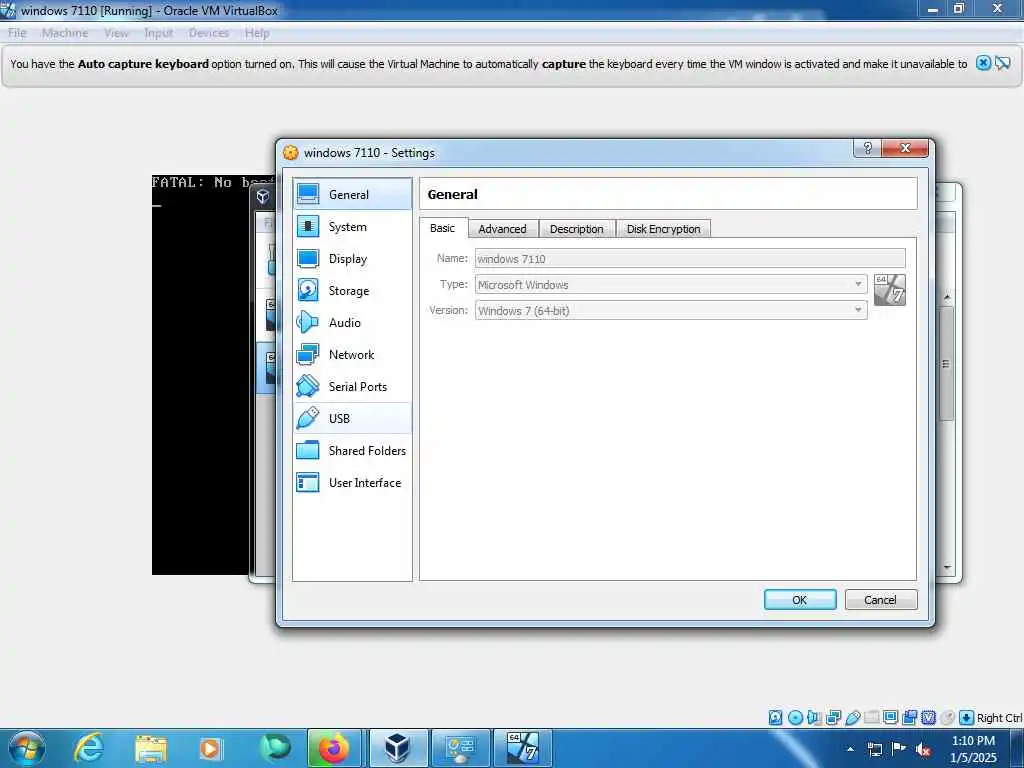This screenshot has width=1024, height=768.
Task: Click the Name input field
Action: [x=690, y=259]
